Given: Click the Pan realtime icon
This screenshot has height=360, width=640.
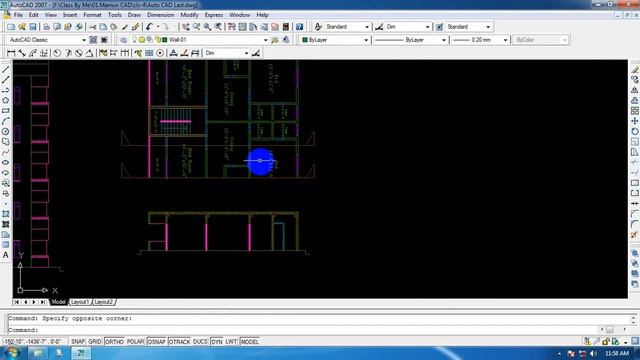Looking at the screenshot, I should (x=186, y=27).
